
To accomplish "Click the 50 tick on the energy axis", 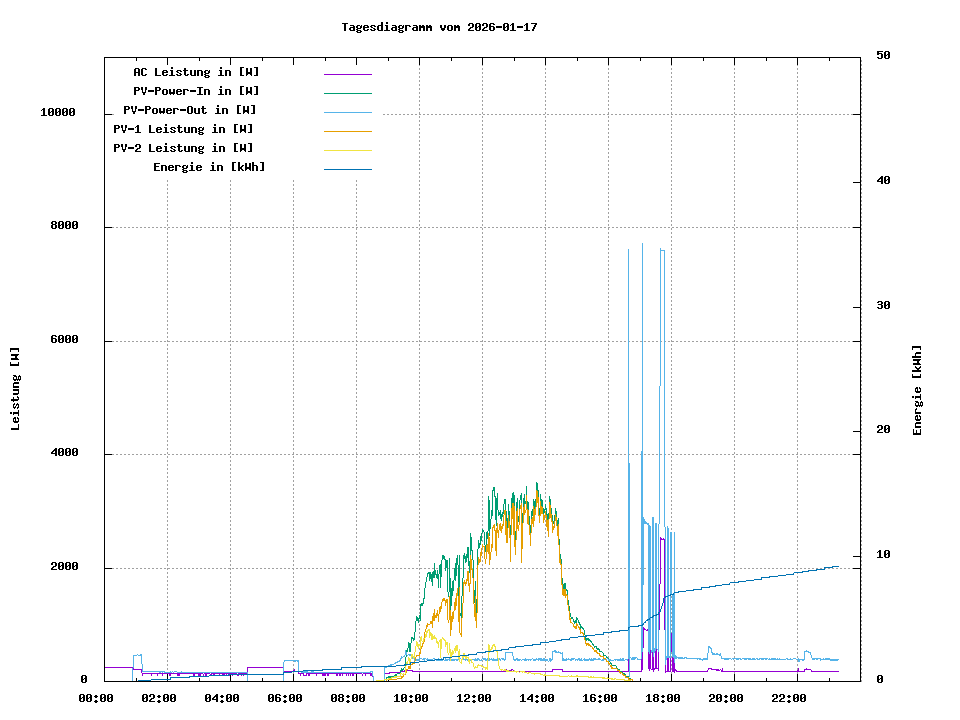I will click(883, 56).
